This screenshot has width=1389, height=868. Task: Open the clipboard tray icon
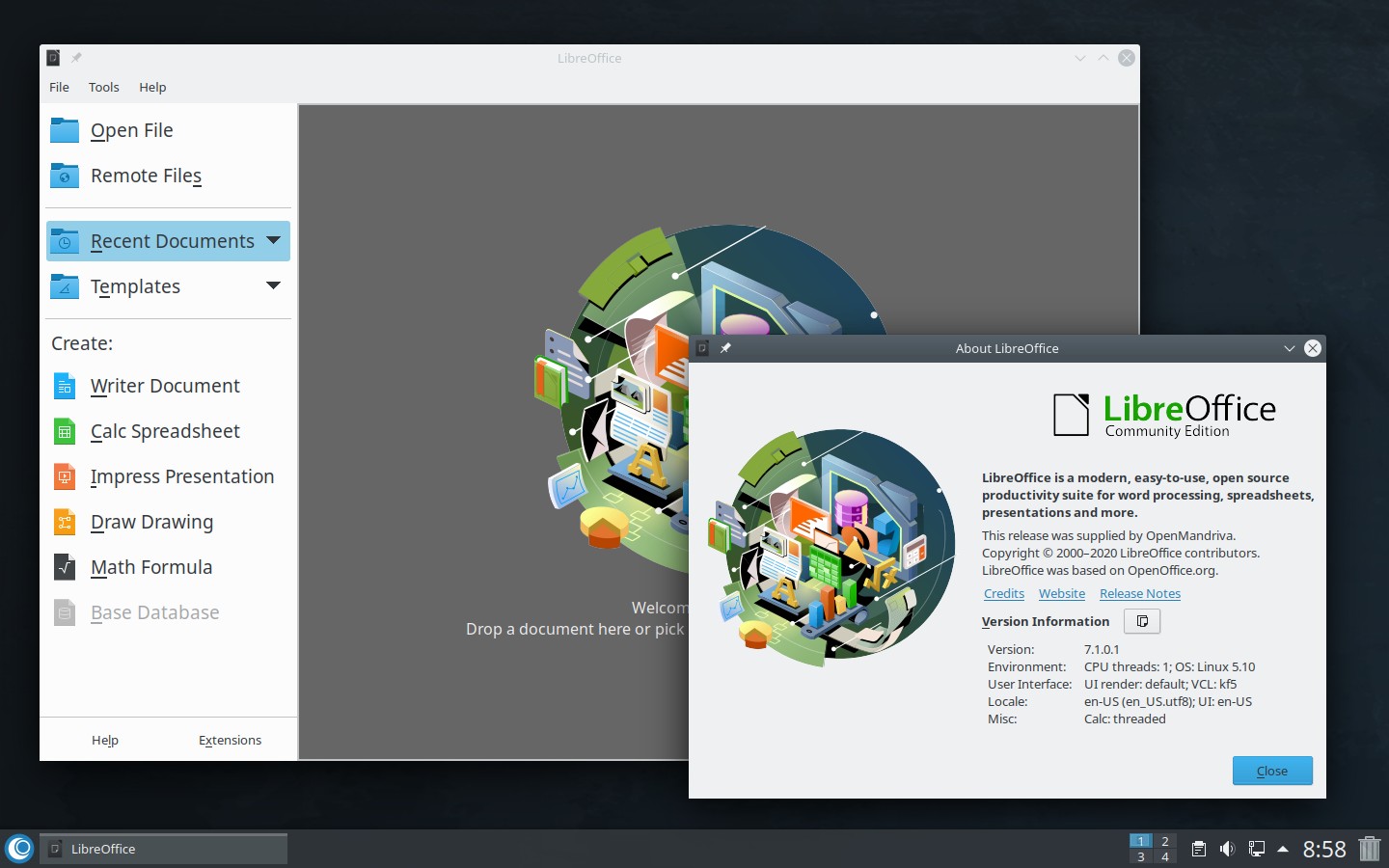[1198, 849]
